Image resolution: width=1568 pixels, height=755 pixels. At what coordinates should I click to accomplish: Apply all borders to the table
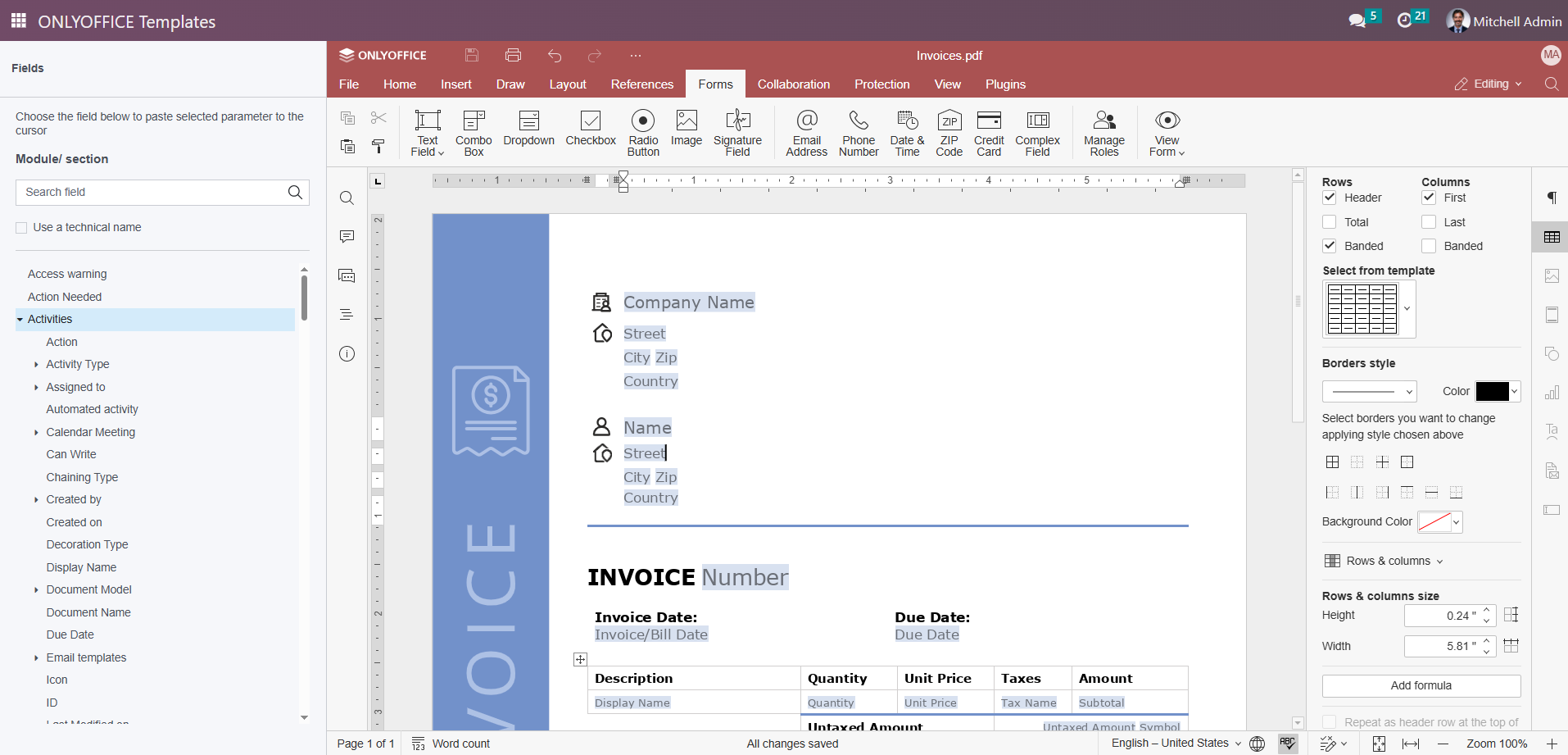click(1333, 462)
